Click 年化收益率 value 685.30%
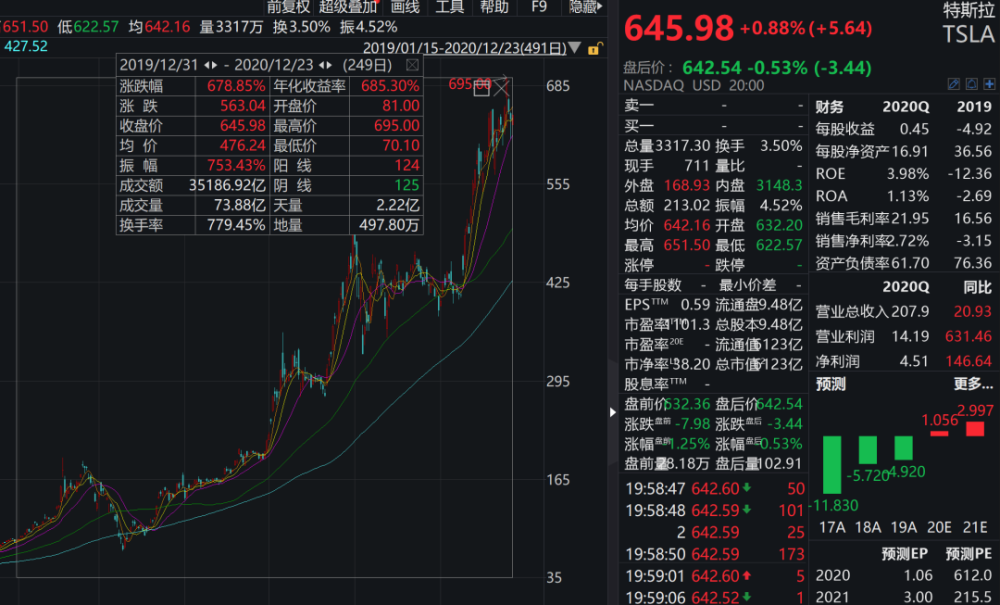 tap(390, 86)
